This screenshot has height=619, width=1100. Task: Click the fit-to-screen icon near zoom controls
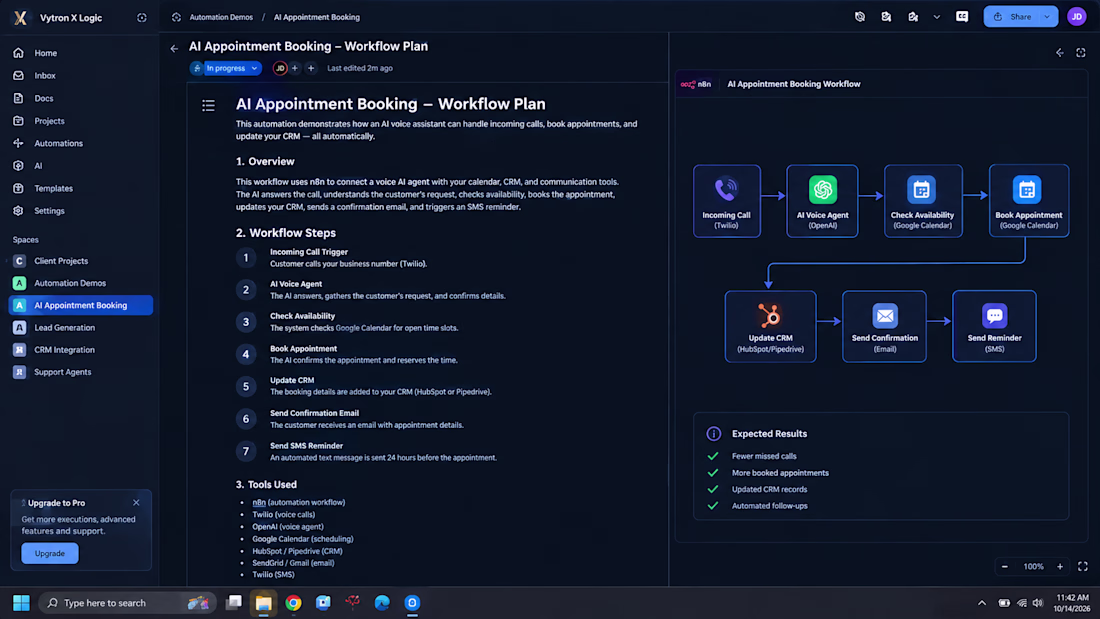coord(1082,566)
